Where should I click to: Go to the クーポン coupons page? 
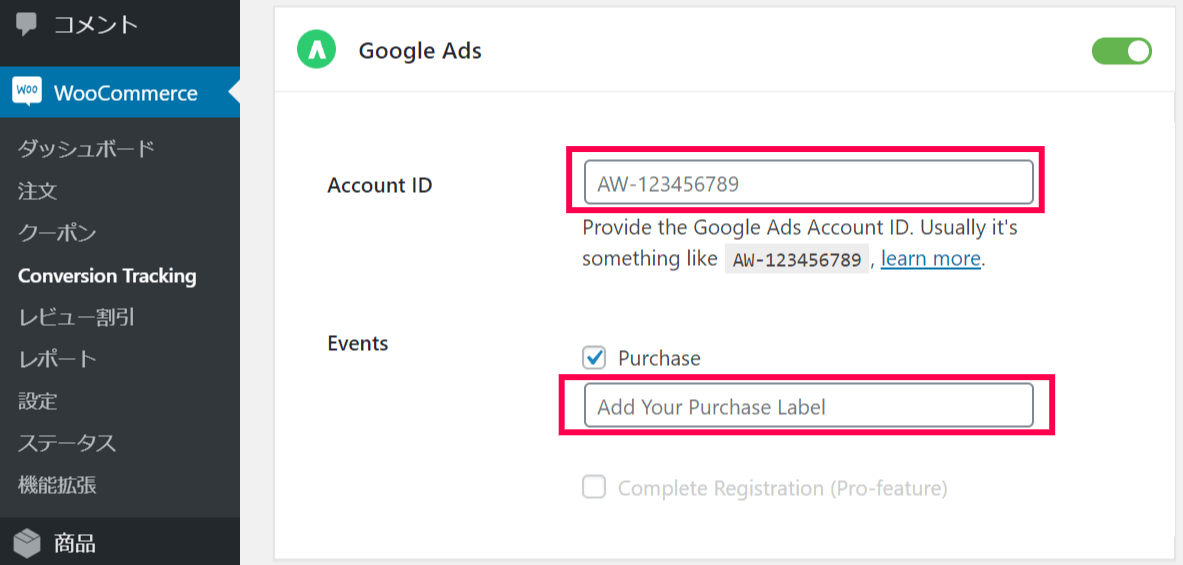(57, 233)
